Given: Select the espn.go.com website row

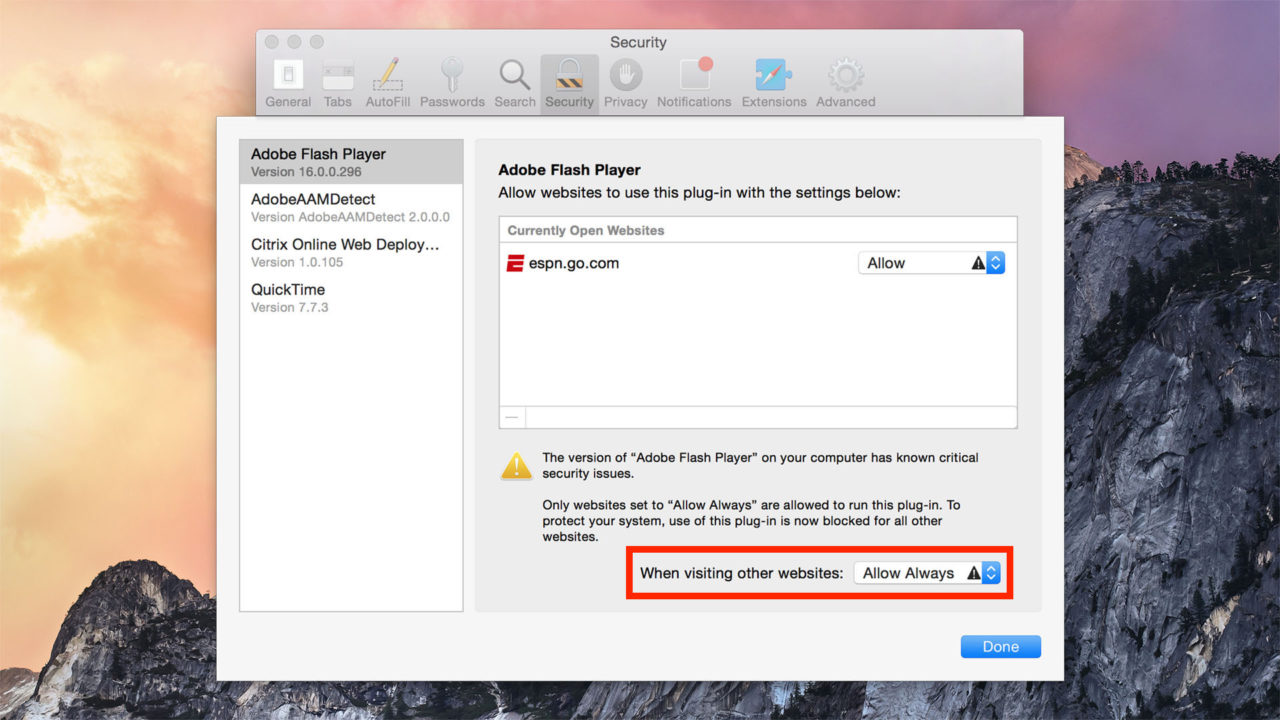Looking at the screenshot, I should point(758,263).
